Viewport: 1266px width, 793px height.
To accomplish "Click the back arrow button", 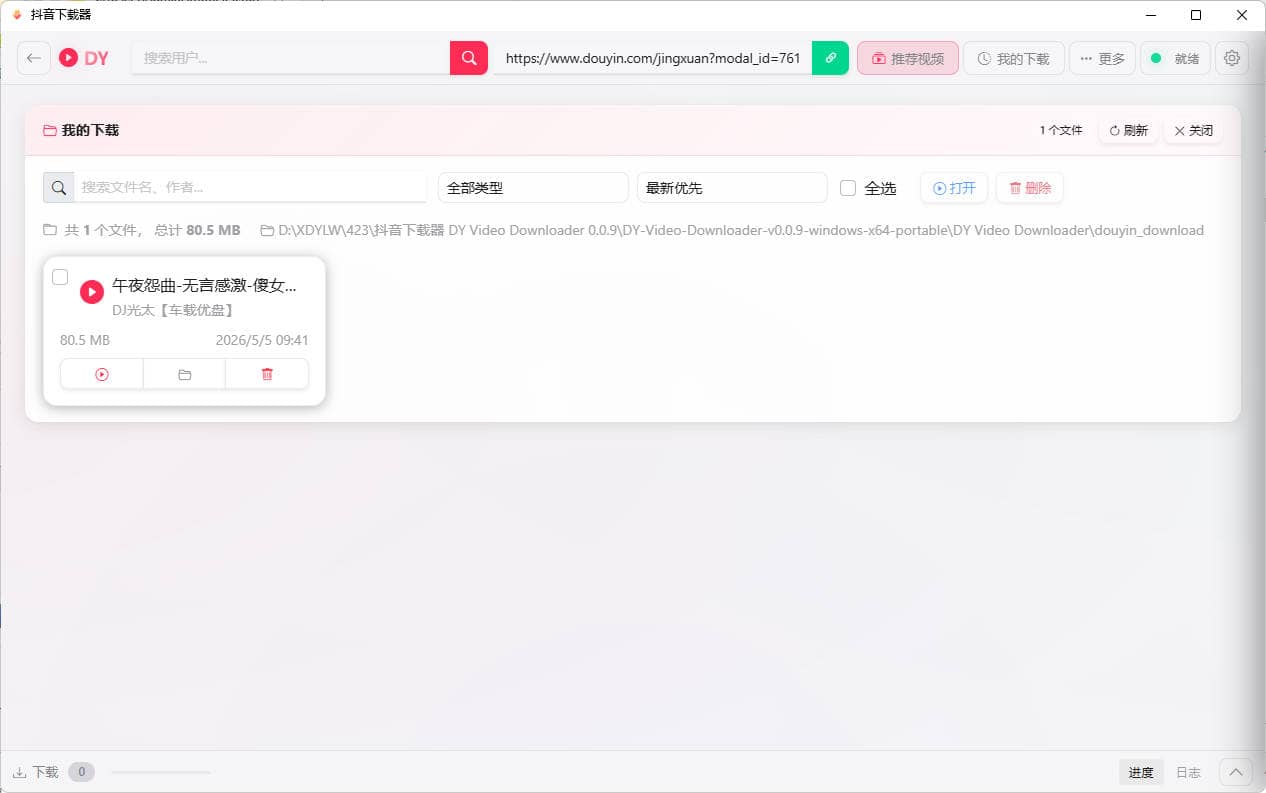I will click(x=34, y=58).
